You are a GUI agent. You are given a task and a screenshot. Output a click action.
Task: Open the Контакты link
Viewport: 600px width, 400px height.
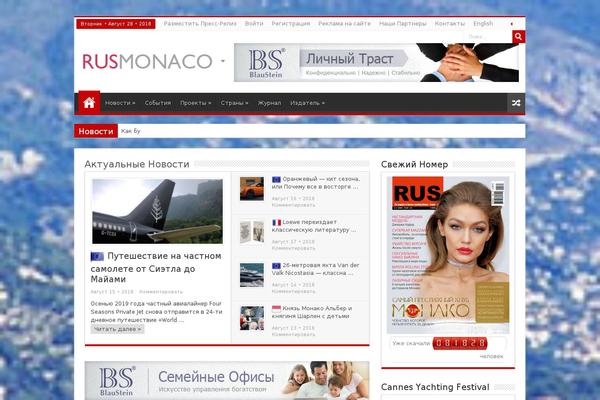[x=450, y=24]
